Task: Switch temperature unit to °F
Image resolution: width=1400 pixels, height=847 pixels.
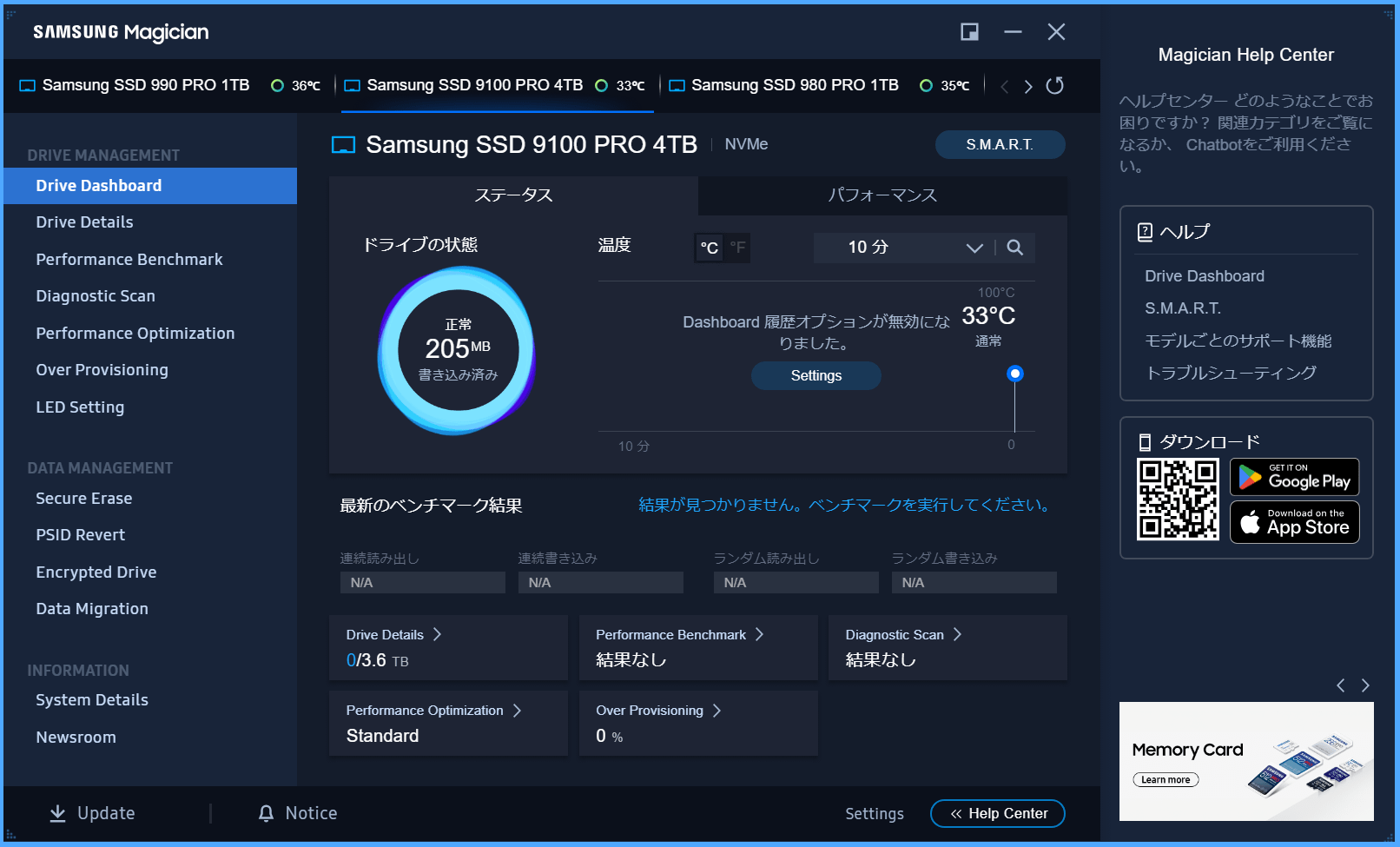Action: tap(737, 248)
